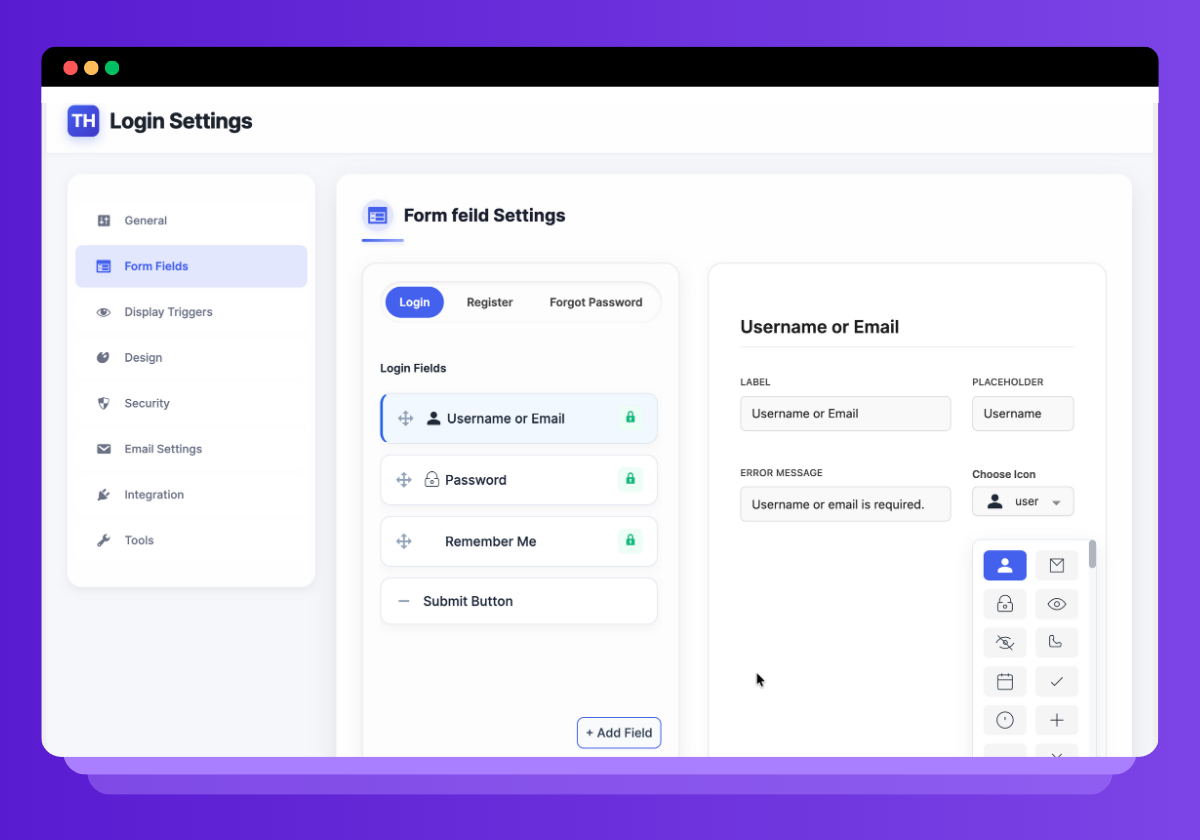This screenshot has width=1200, height=840.
Task: Click the Tools wrench icon in the sidebar
Action: (103, 540)
